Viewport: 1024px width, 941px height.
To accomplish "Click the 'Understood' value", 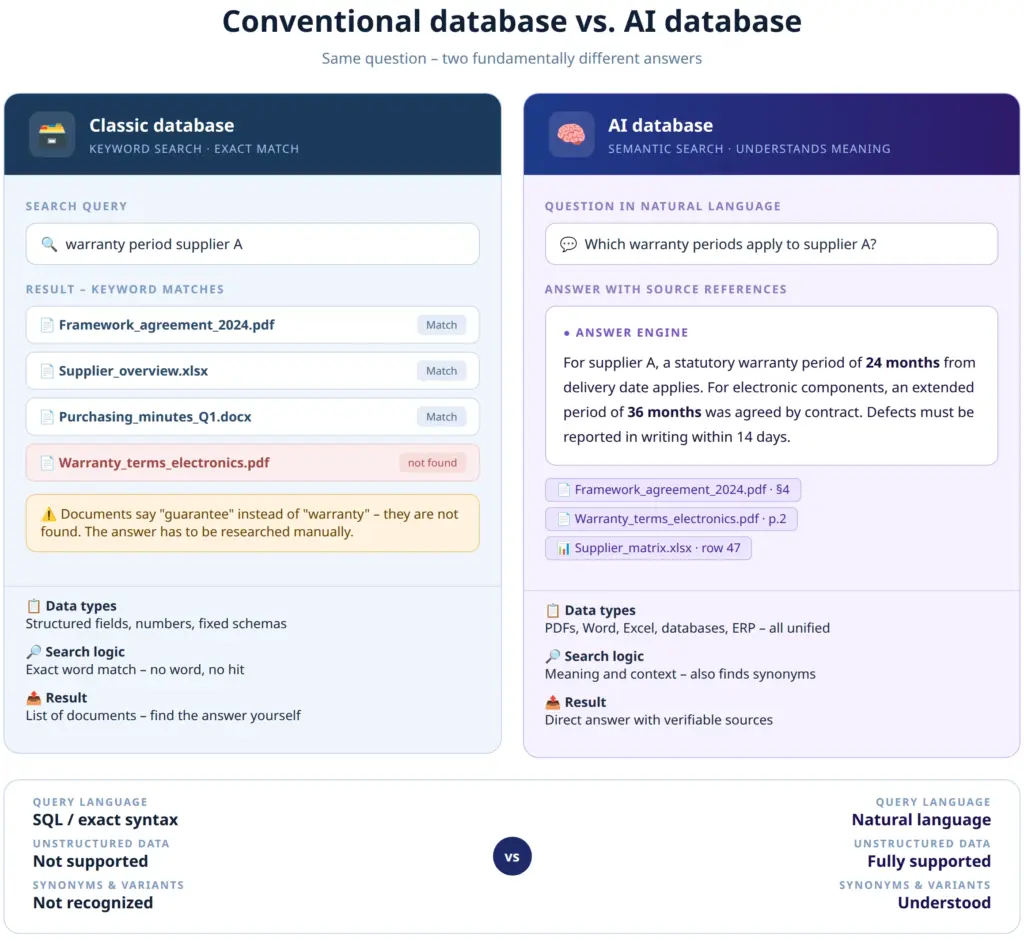I will point(944,903).
